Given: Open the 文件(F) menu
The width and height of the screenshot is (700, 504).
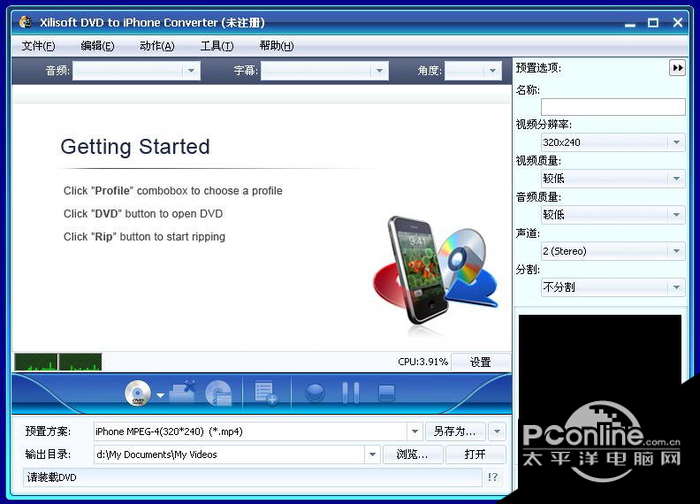Looking at the screenshot, I should [x=38, y=46].
